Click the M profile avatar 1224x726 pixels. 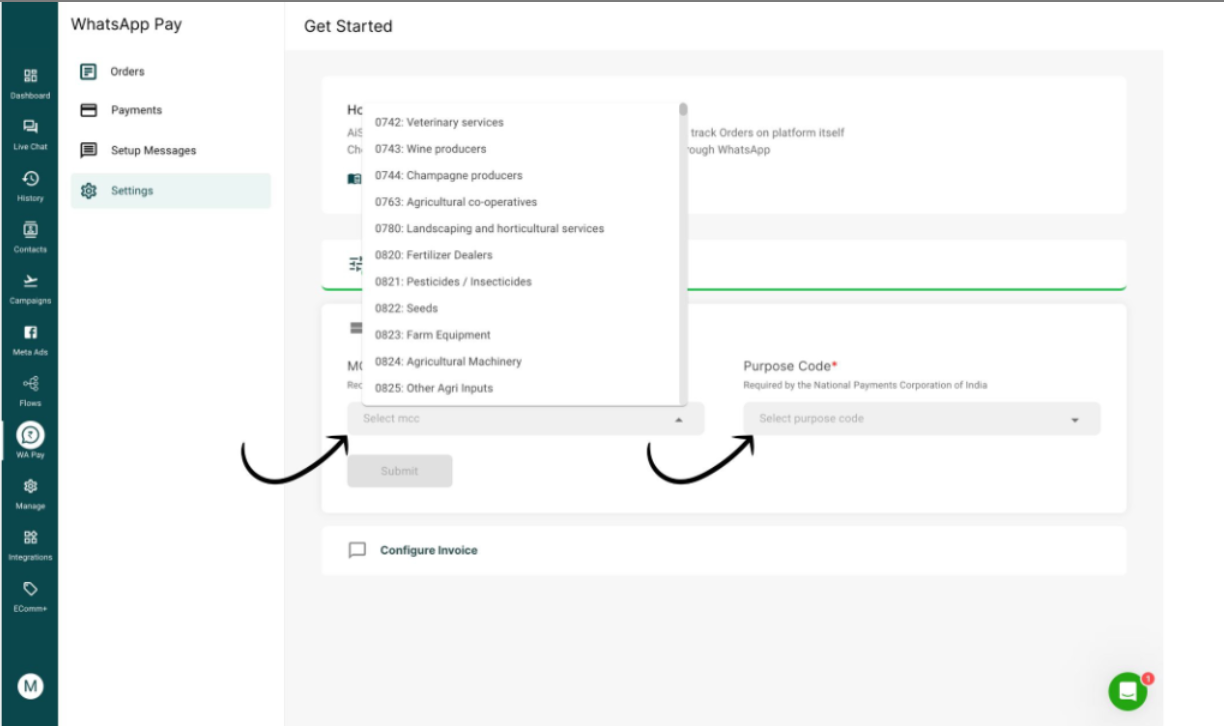click(31, 686)
